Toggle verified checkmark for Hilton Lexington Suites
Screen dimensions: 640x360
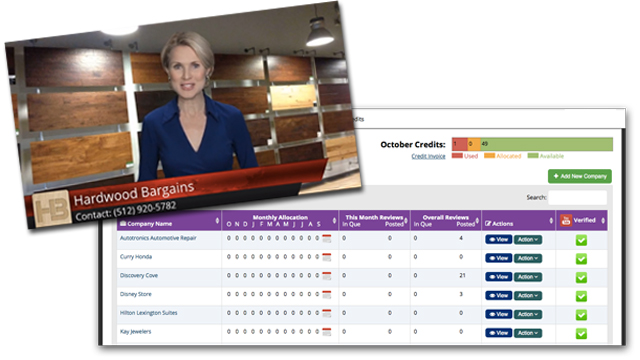tap(581, 315)
